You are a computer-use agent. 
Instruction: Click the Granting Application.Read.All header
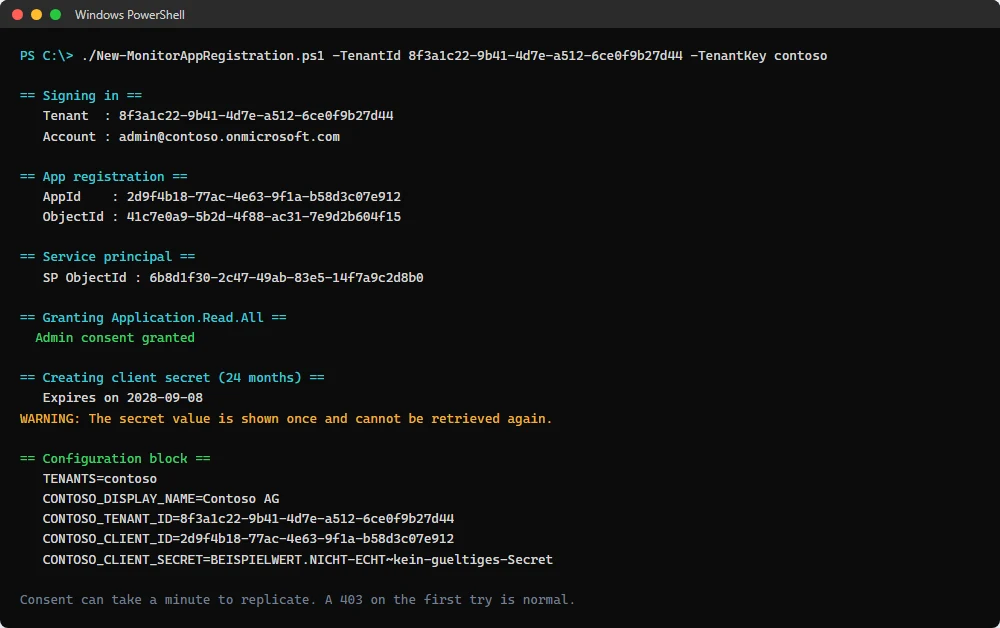click(153, 318)
